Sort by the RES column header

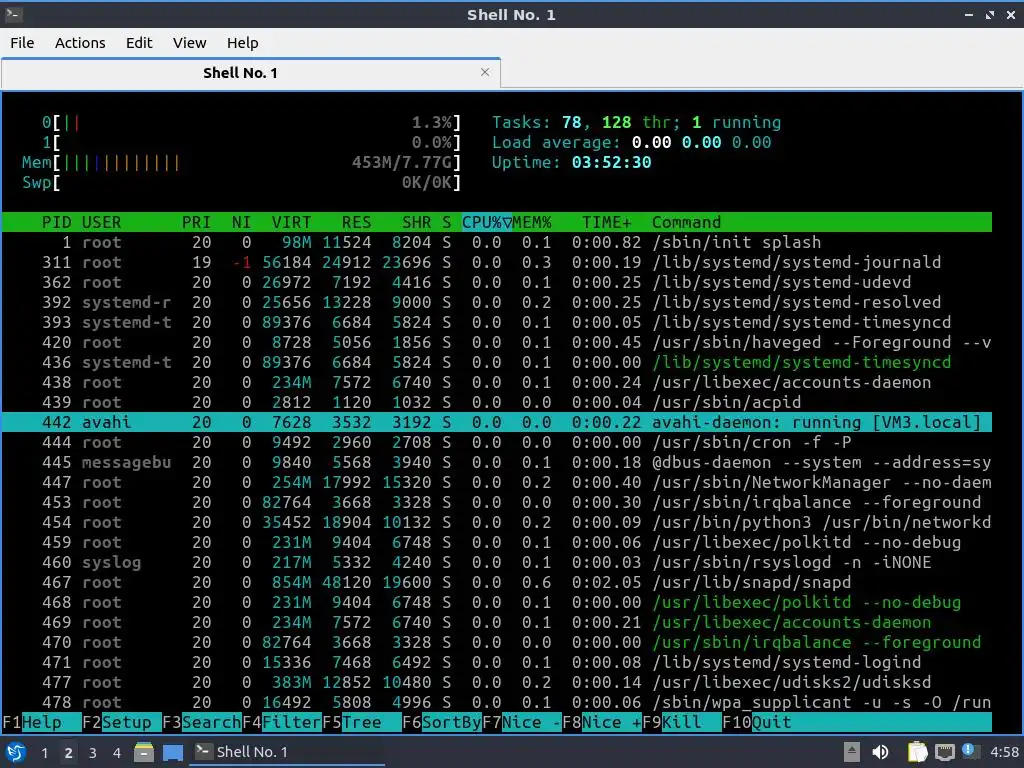357,222
